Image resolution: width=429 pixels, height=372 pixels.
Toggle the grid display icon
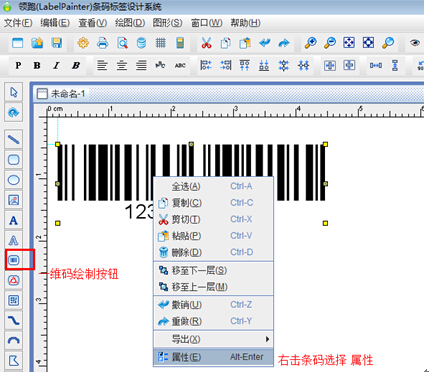click(161, 43)
